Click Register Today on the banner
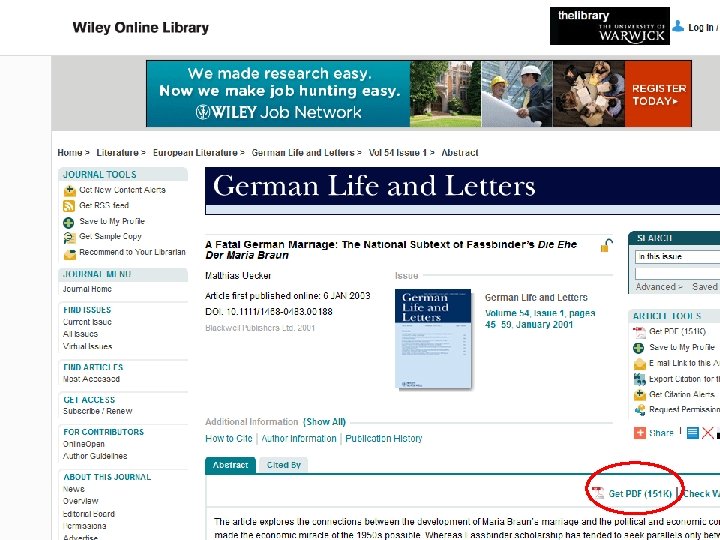 (x=658, y=94)
